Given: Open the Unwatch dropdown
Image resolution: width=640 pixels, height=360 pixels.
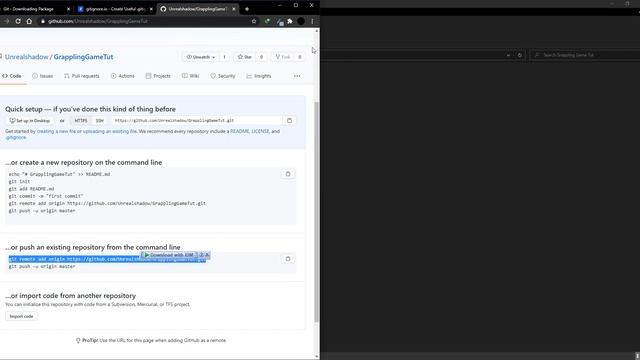Looking at the screenshot, I should coord(200,57).
